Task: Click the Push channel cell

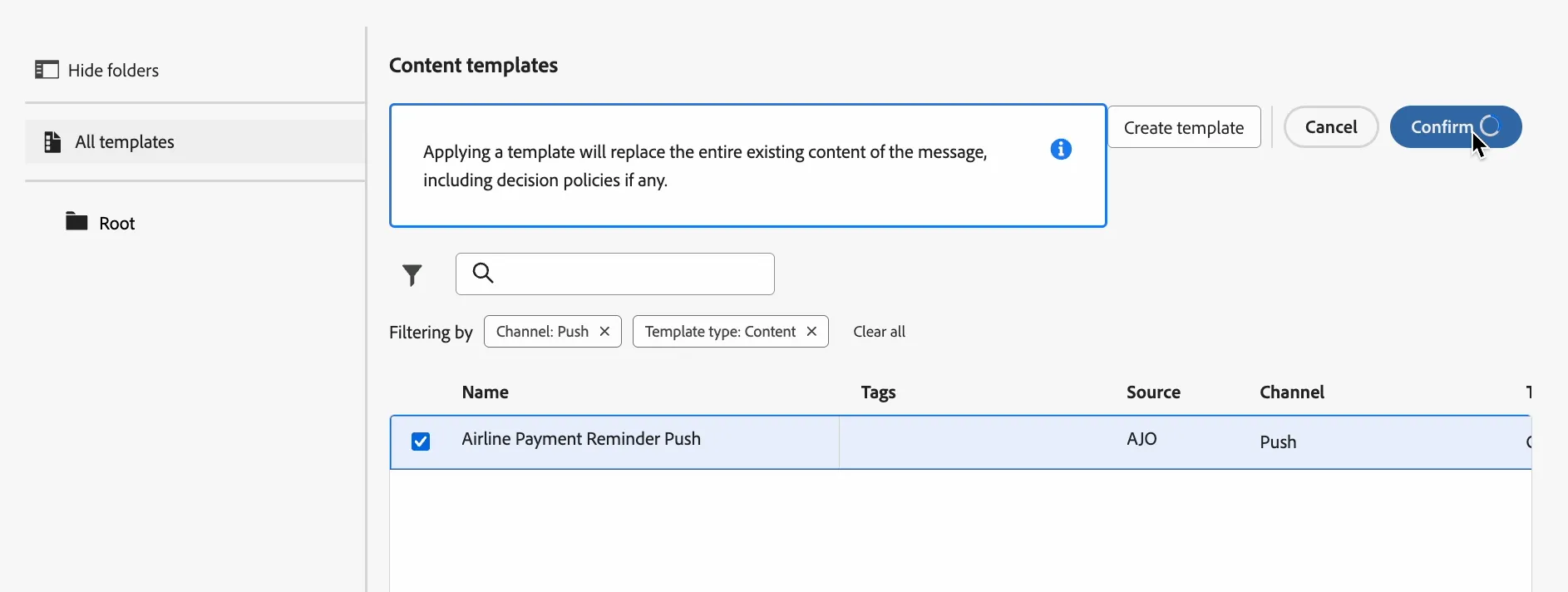Action: click(x=1278, y=442)
